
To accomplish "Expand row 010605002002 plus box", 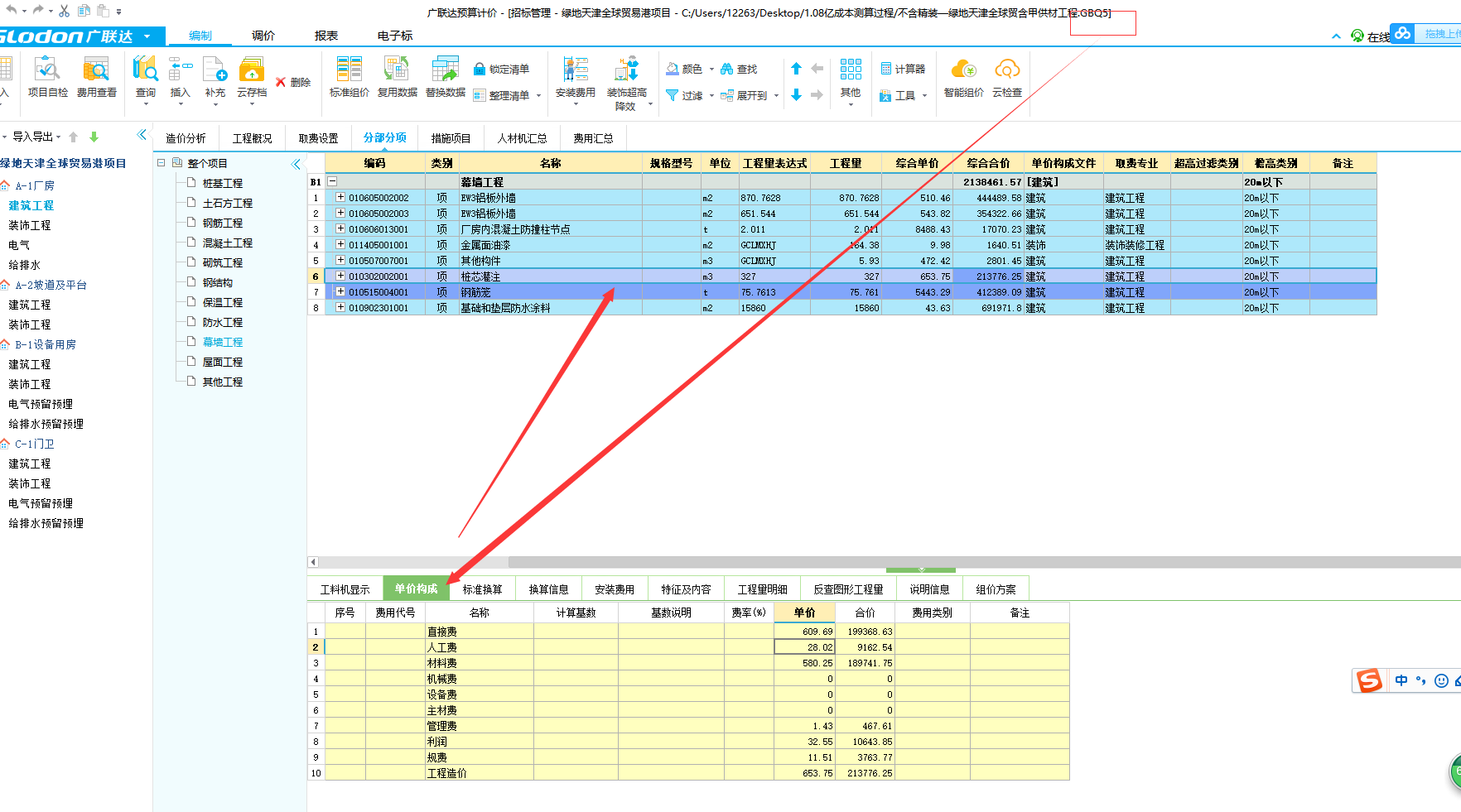I will coord(340,197).
